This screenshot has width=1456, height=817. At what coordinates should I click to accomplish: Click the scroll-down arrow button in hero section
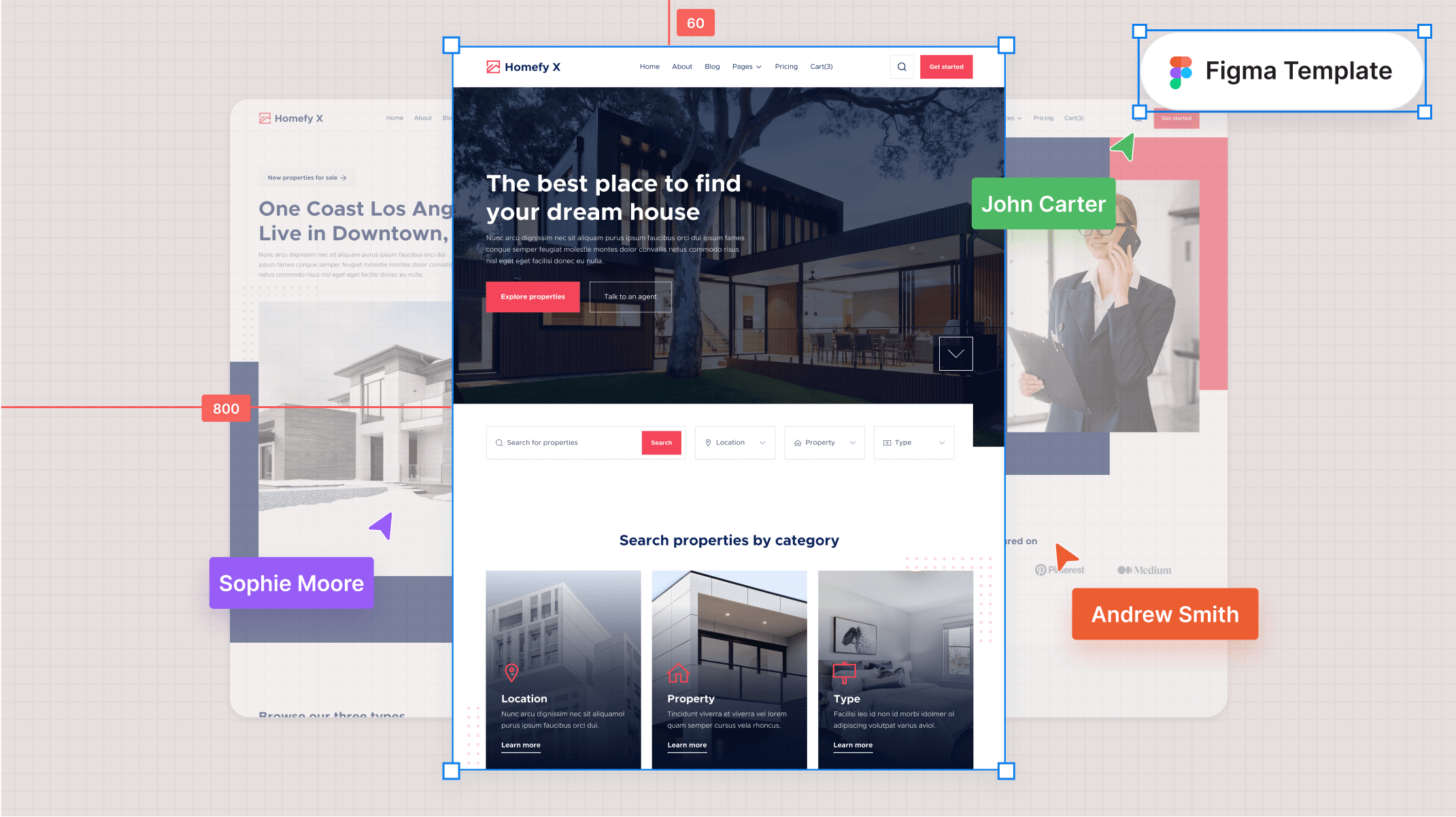click(955, 354)
